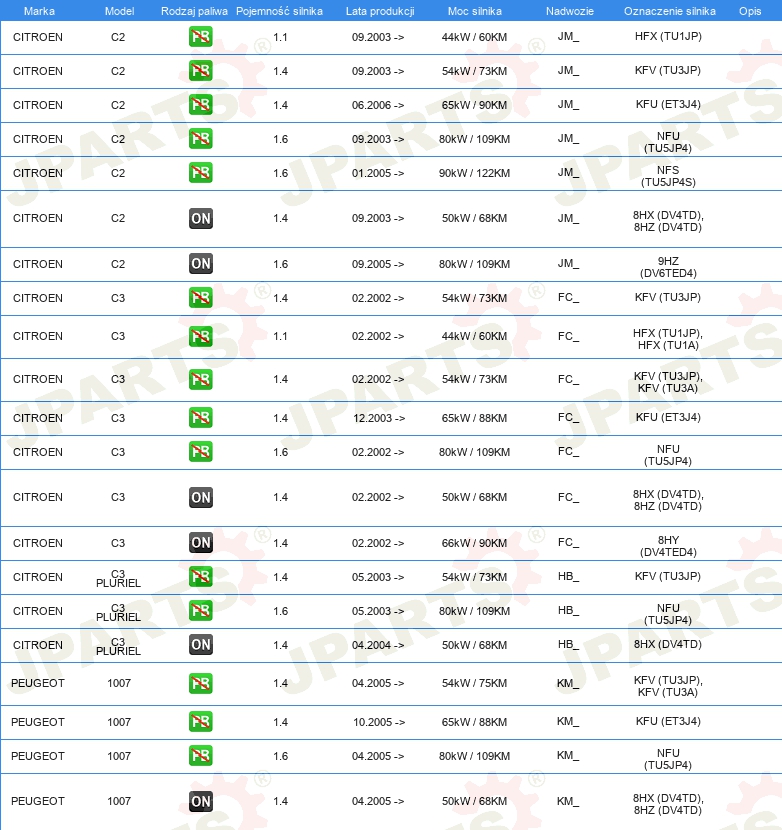Select engine code 8HX (DV4TD) in Pluriel row

668,644
